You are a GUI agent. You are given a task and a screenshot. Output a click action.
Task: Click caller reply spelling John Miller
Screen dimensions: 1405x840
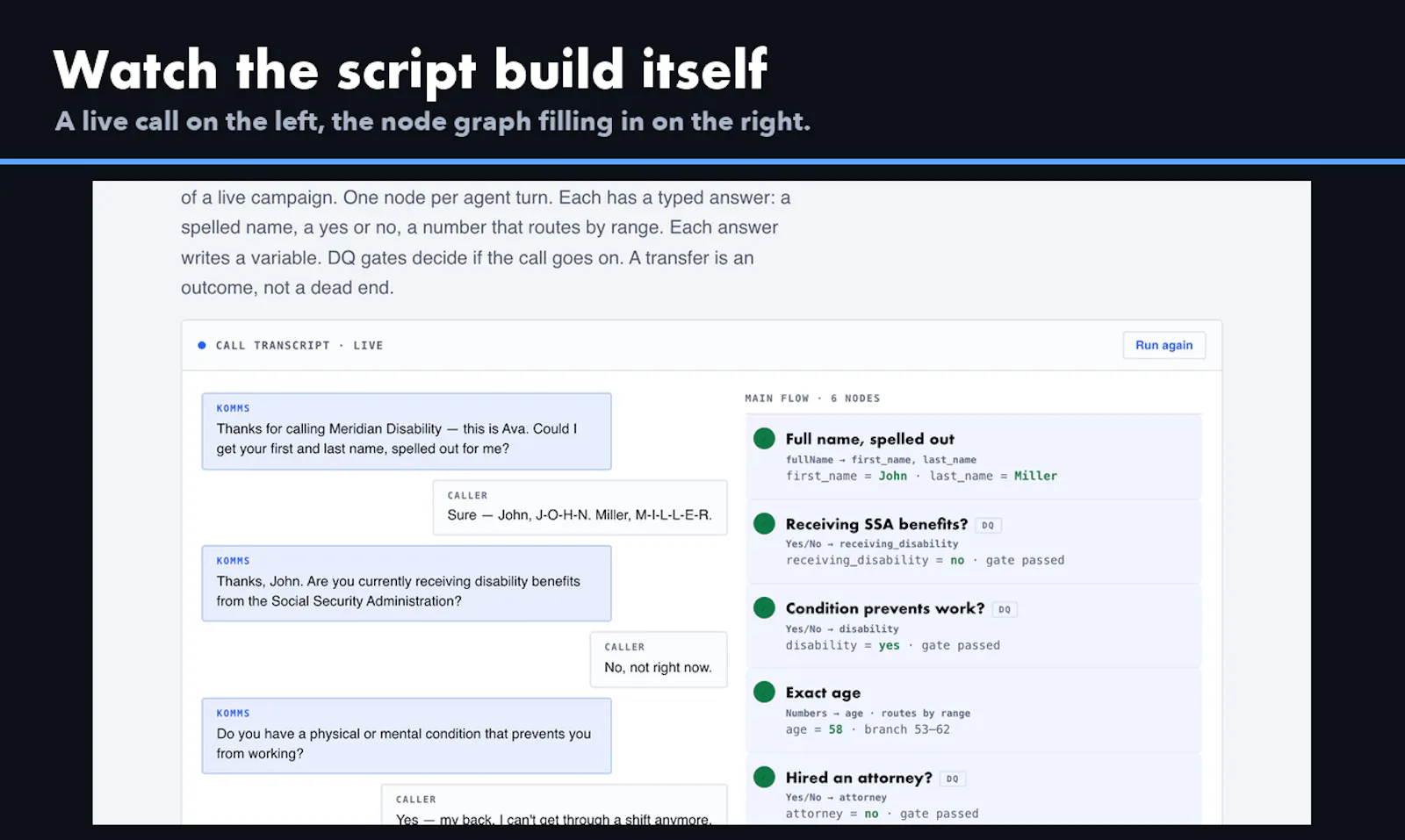coord(580,507)
